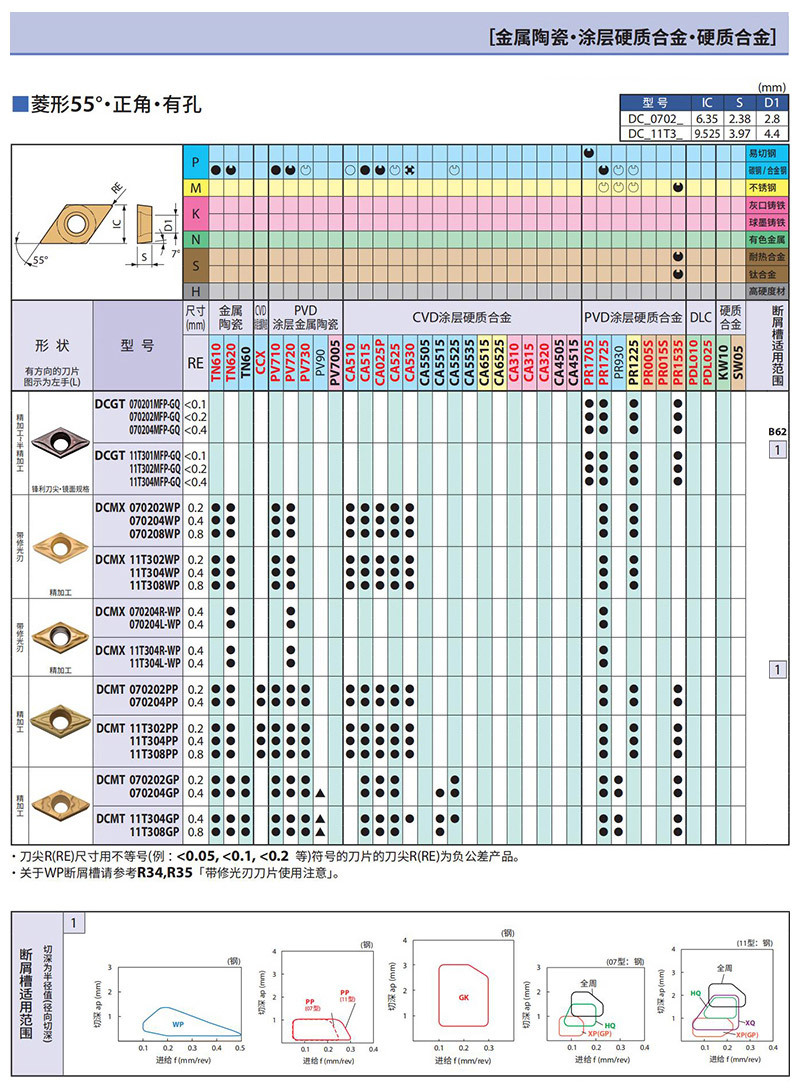Click the 11T308GP model row
The image size is (800, 1091).
pyautogui.click(x=154, y=831)
